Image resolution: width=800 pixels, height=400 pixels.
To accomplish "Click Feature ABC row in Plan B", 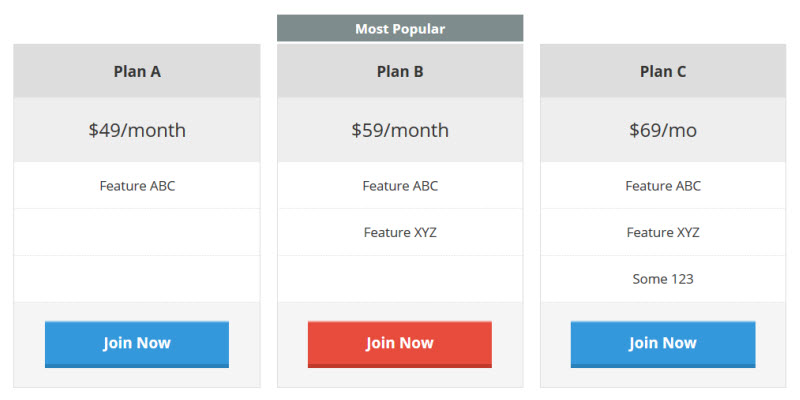I will (x=400, y=186).
